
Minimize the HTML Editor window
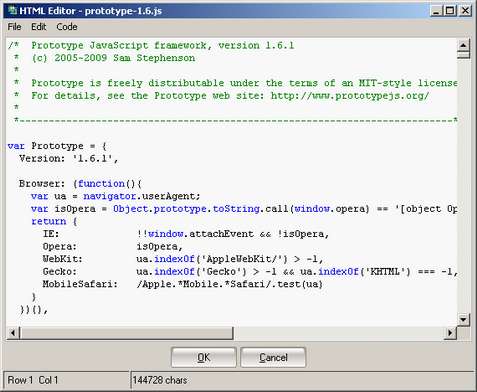(x=436, y=11)
